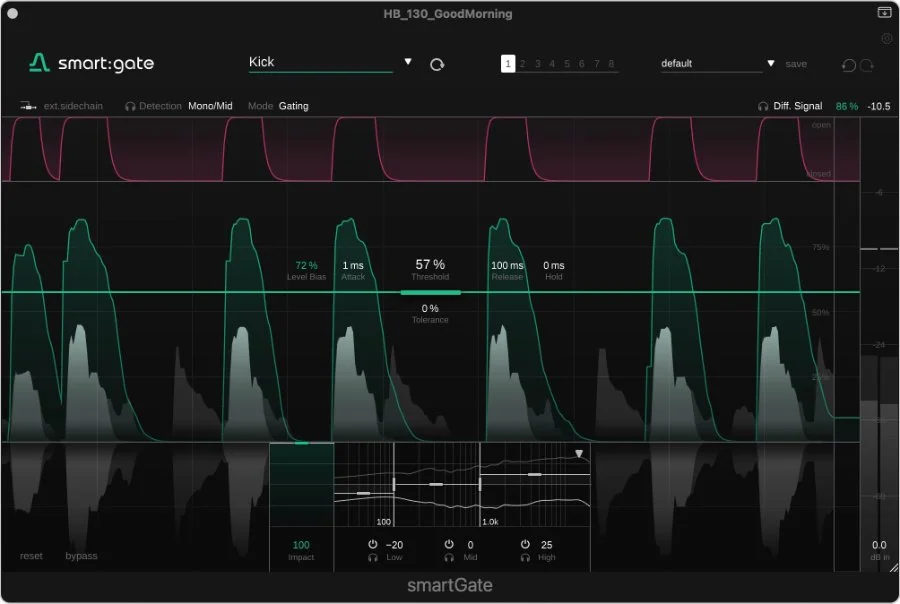Click the Diff. Signal headphone icon
Image resolution: width=900 pixels, height=604 pixels.
point(762,105)
